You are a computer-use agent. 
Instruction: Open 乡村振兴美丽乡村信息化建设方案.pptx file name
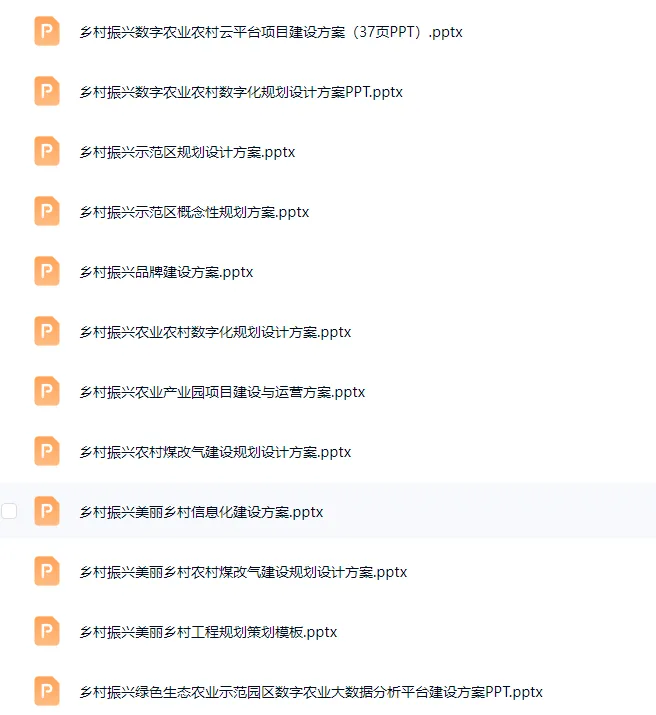(201, 512)
